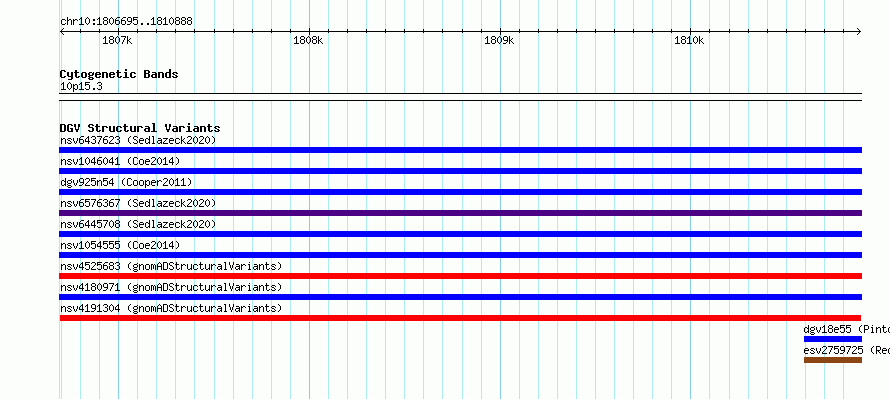Open the nsv1054555 (Coe2014) label

(x=120, y=245)
